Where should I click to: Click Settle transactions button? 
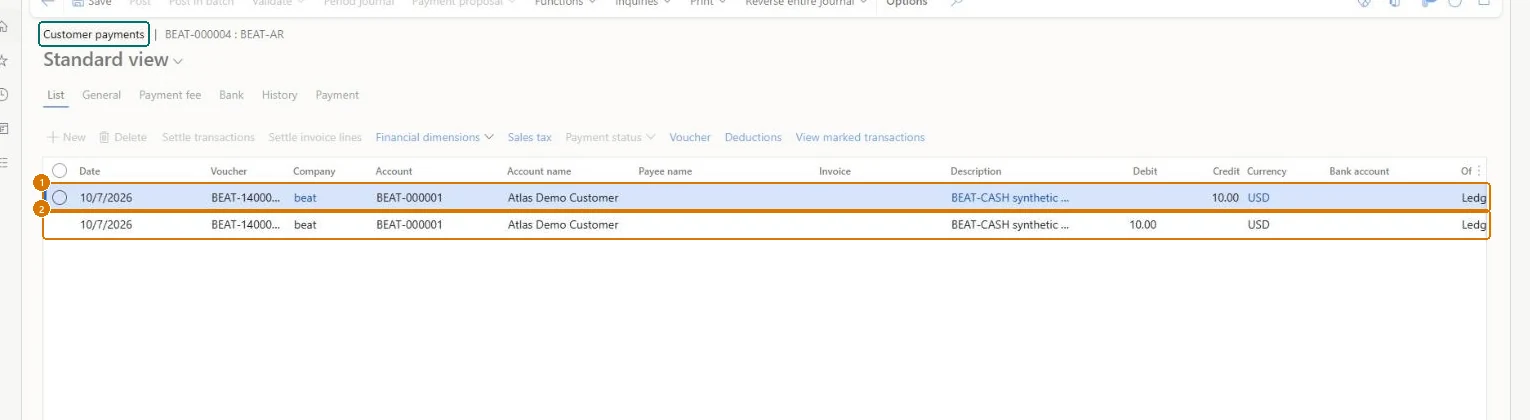click(x=208, y=137)
